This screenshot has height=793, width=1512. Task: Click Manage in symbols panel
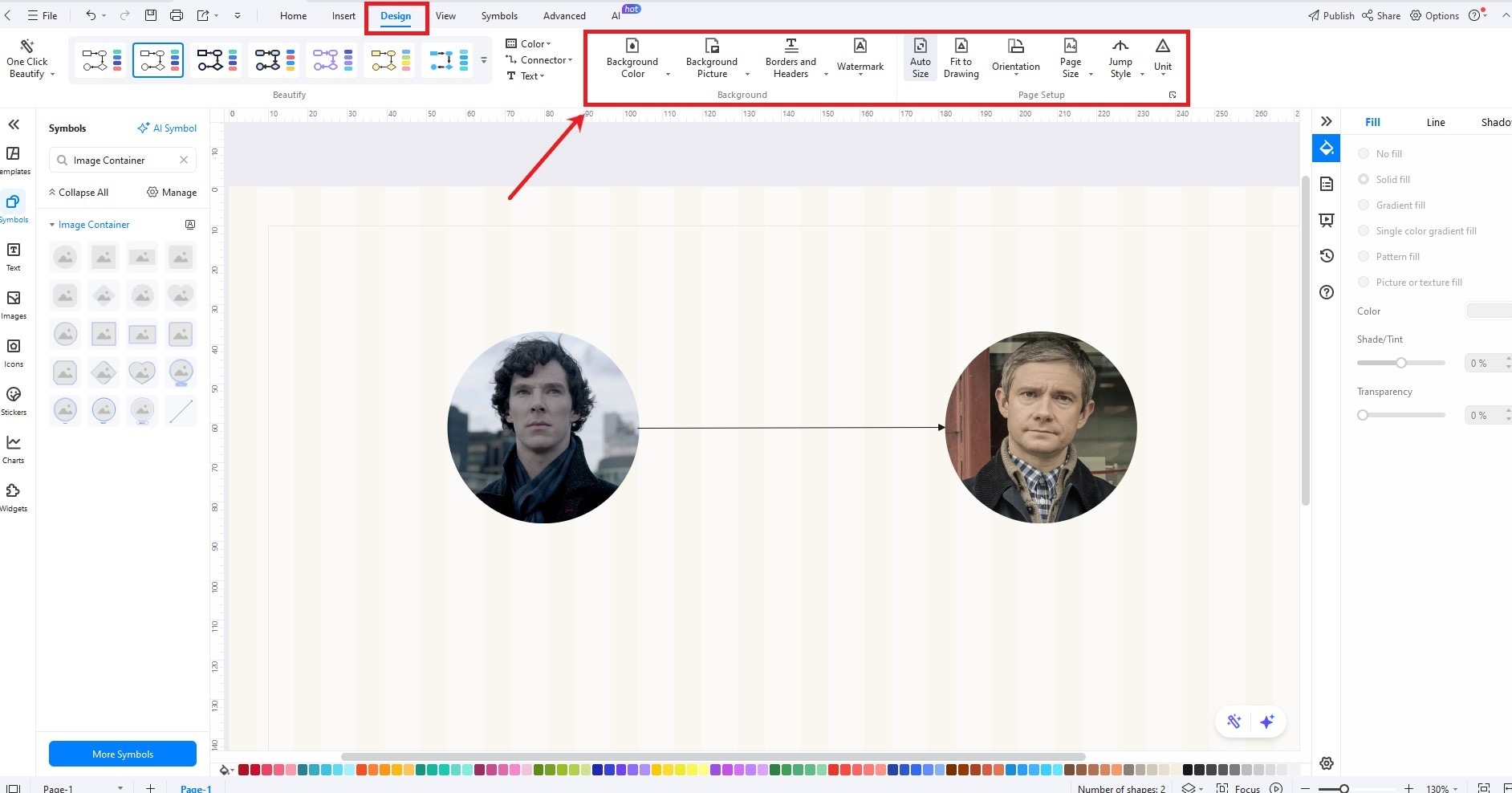click(172, 192)
